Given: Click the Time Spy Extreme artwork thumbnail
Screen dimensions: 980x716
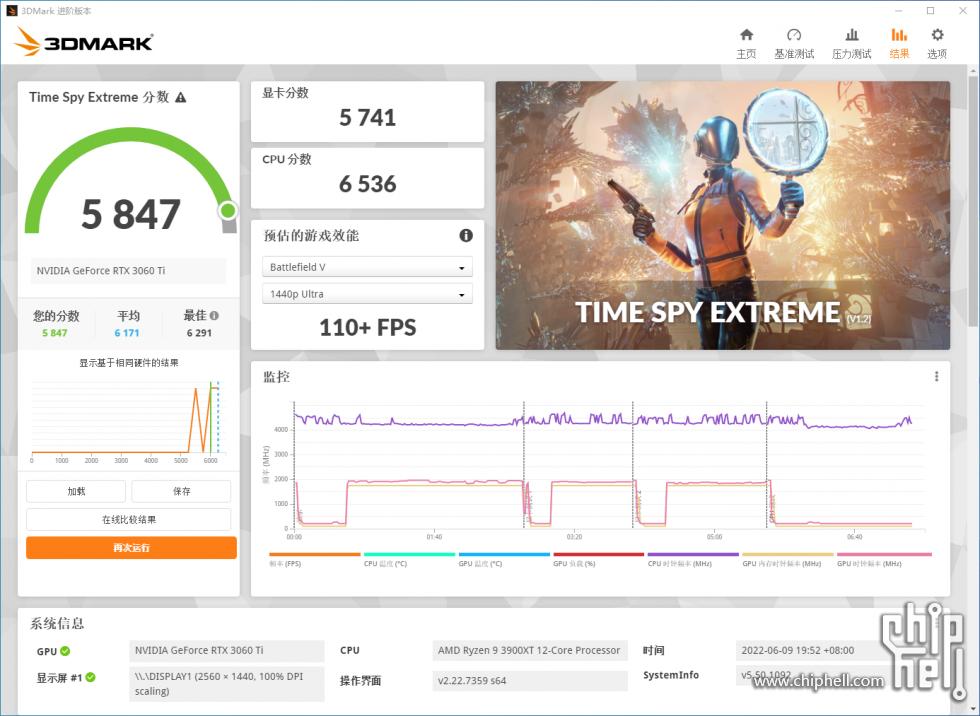Looking at the screenshot, I should (x=722, y=215).
